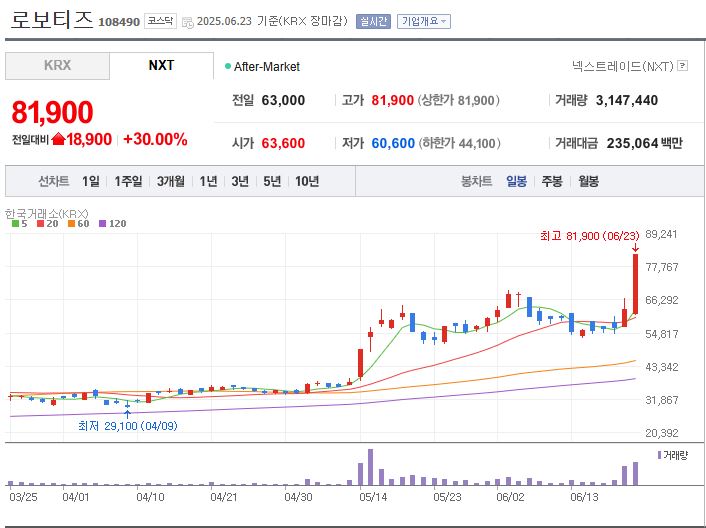This screenshot has height=528, width=706.
Task: Click the 실시간 button
Action: [x=373, y=21]
